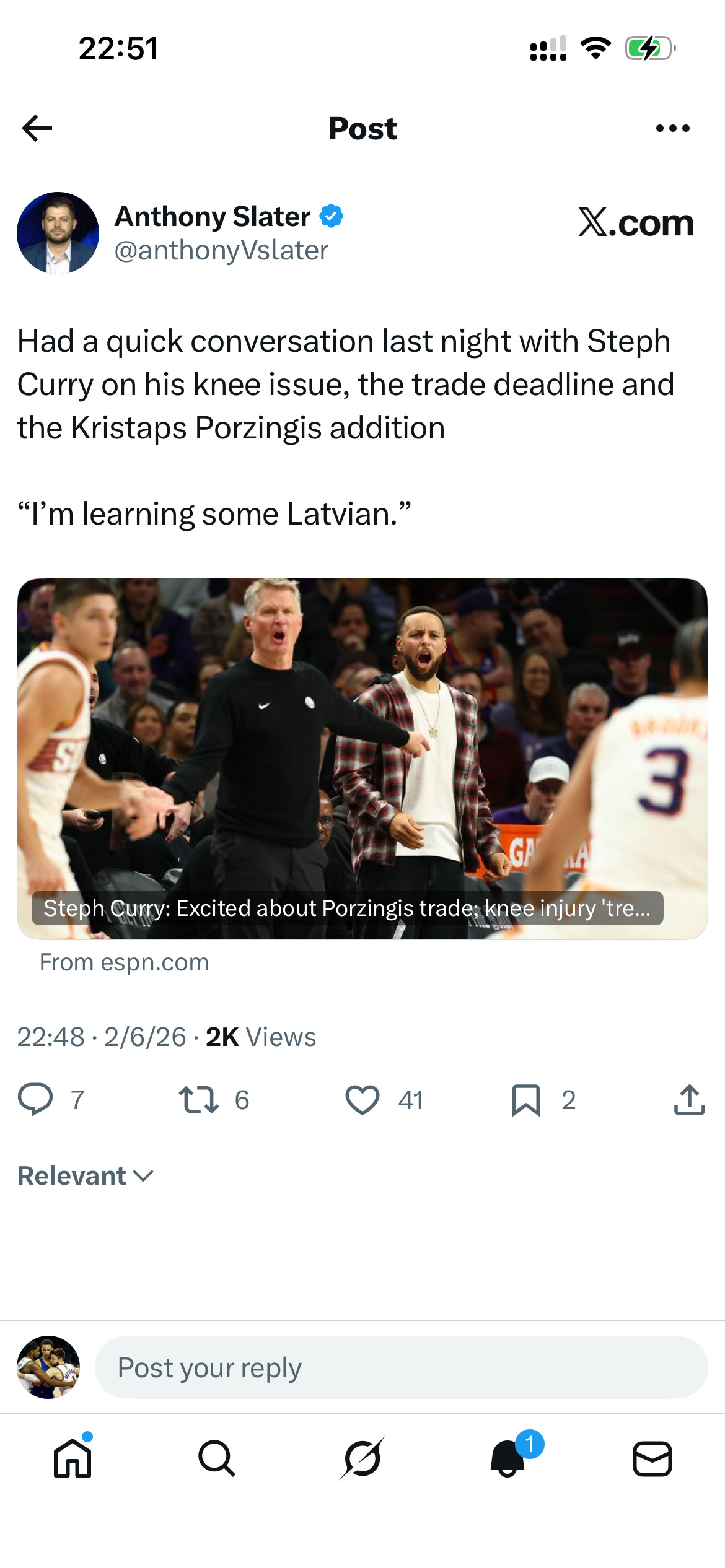Open the espn.com article link
The image size is (725, 1568).
pos(123,962)
